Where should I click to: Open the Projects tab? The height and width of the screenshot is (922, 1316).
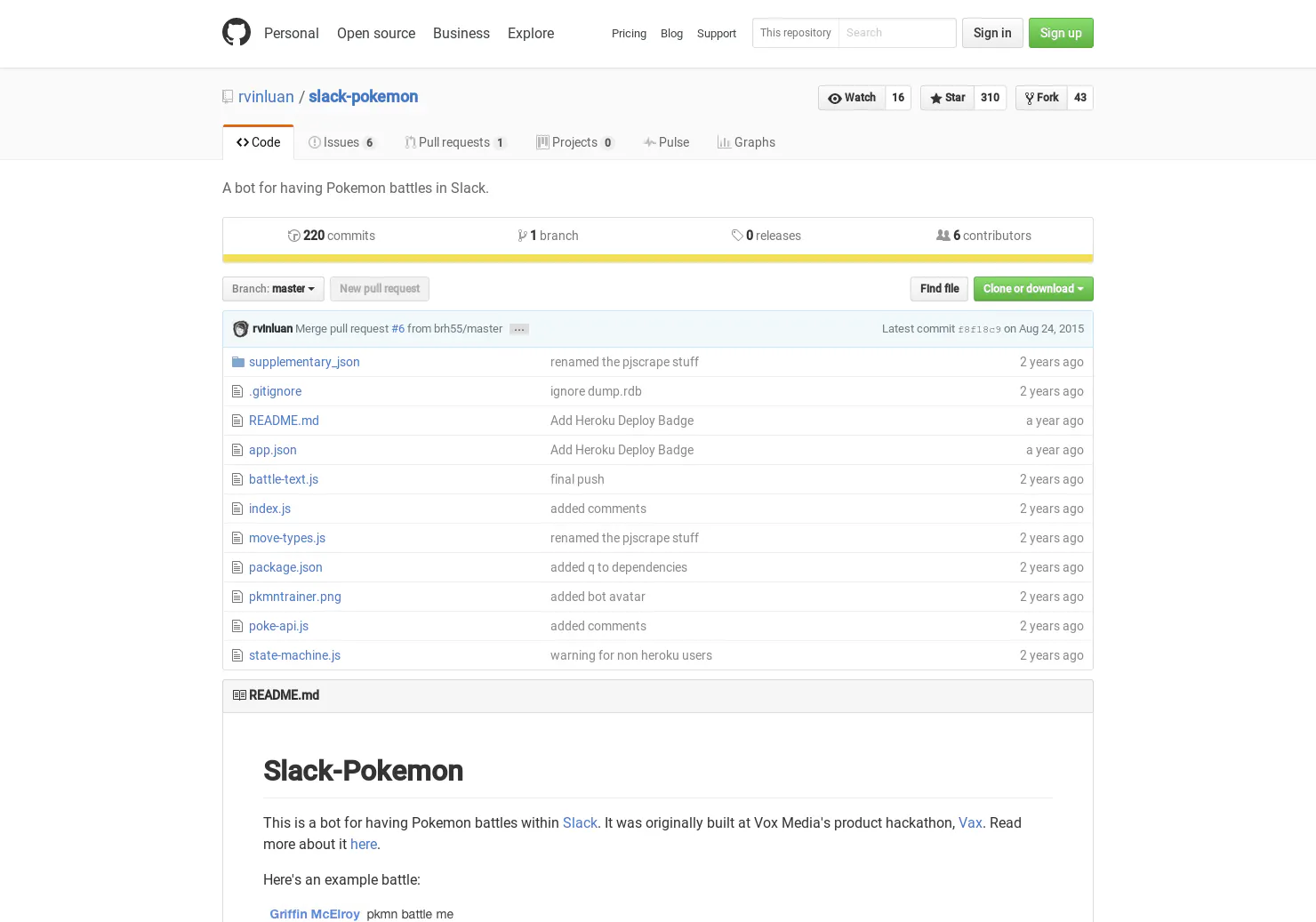click(575, 142)
